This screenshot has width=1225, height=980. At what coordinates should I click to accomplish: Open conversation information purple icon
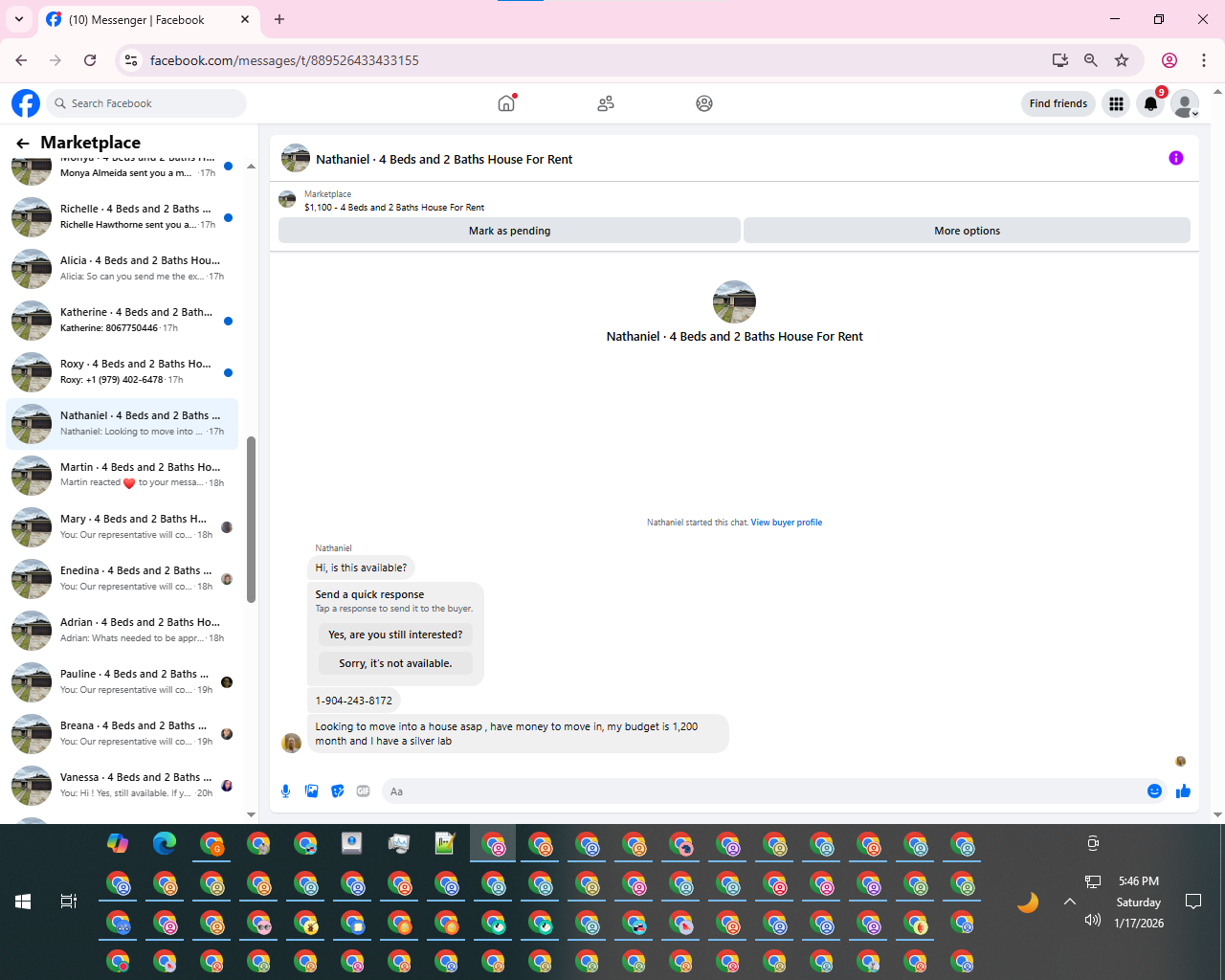(1176, 158)
